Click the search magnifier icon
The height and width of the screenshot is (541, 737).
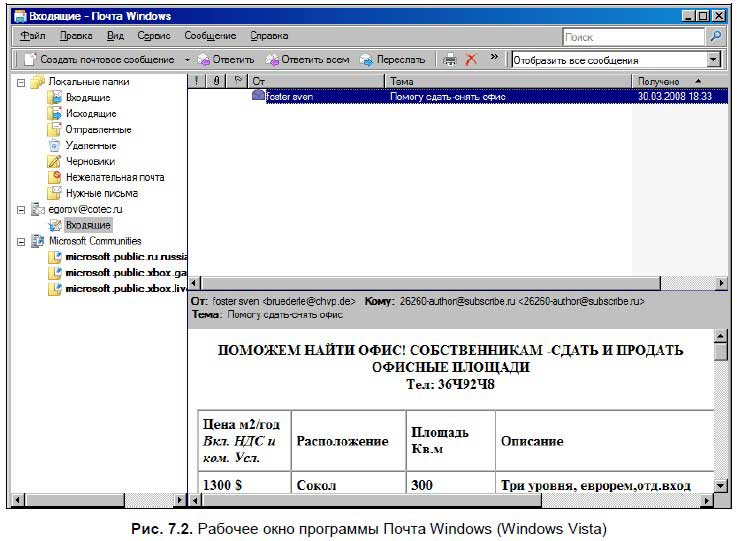(x=715, y=36)
